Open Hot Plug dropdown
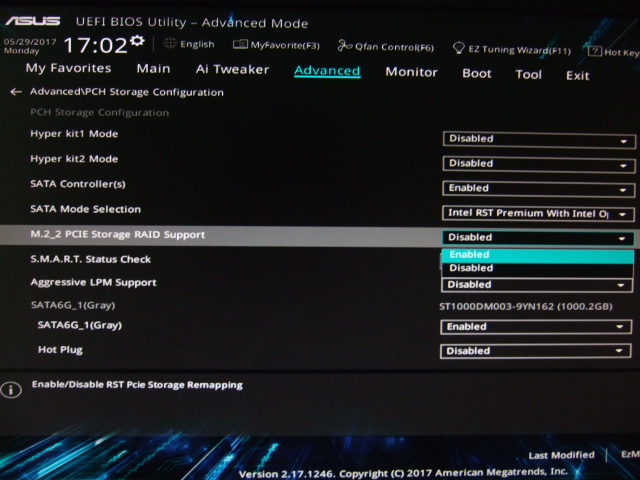640x480 pixels. pos(536,351)
